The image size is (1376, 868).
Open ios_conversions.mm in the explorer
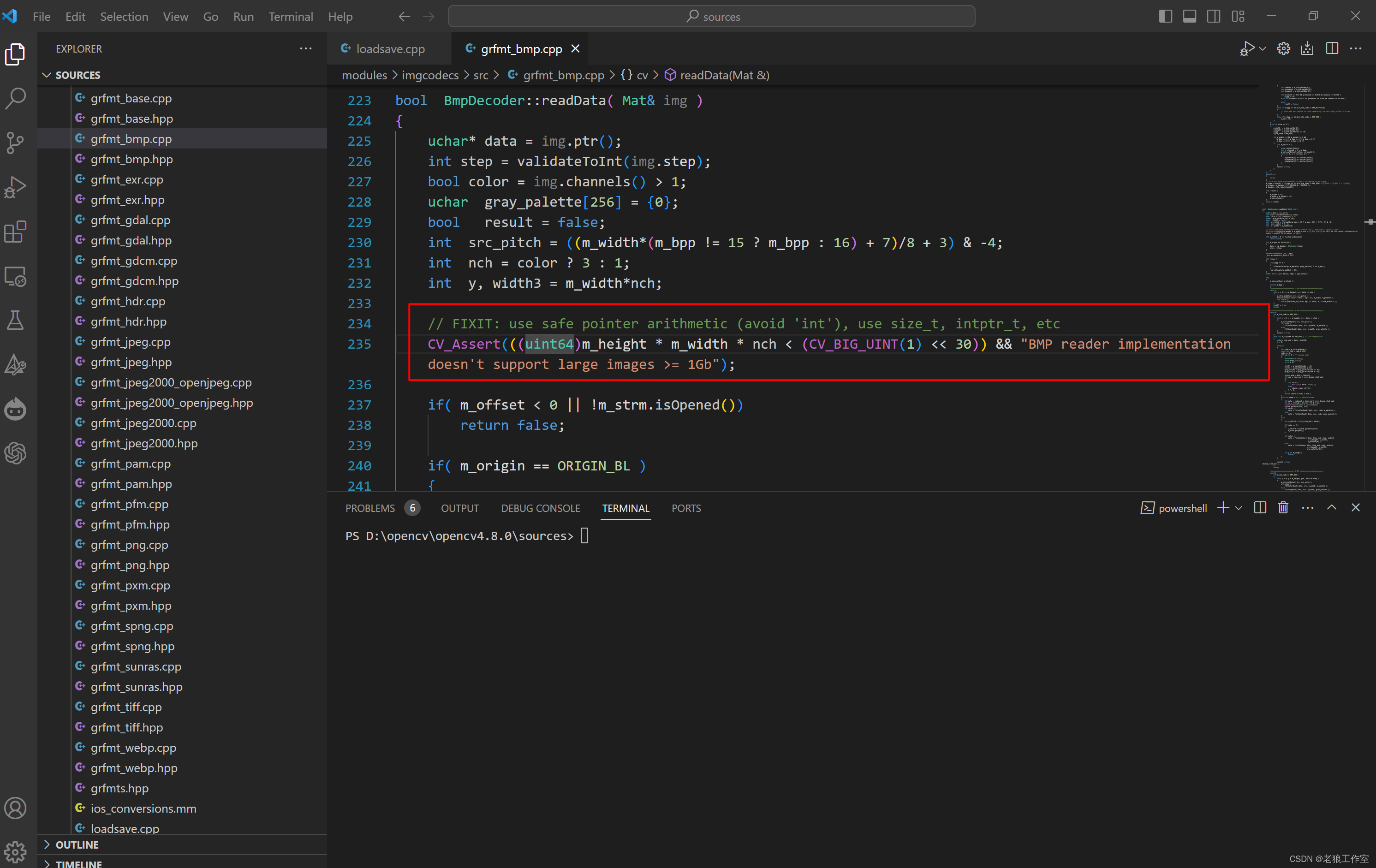pos(143,808)
